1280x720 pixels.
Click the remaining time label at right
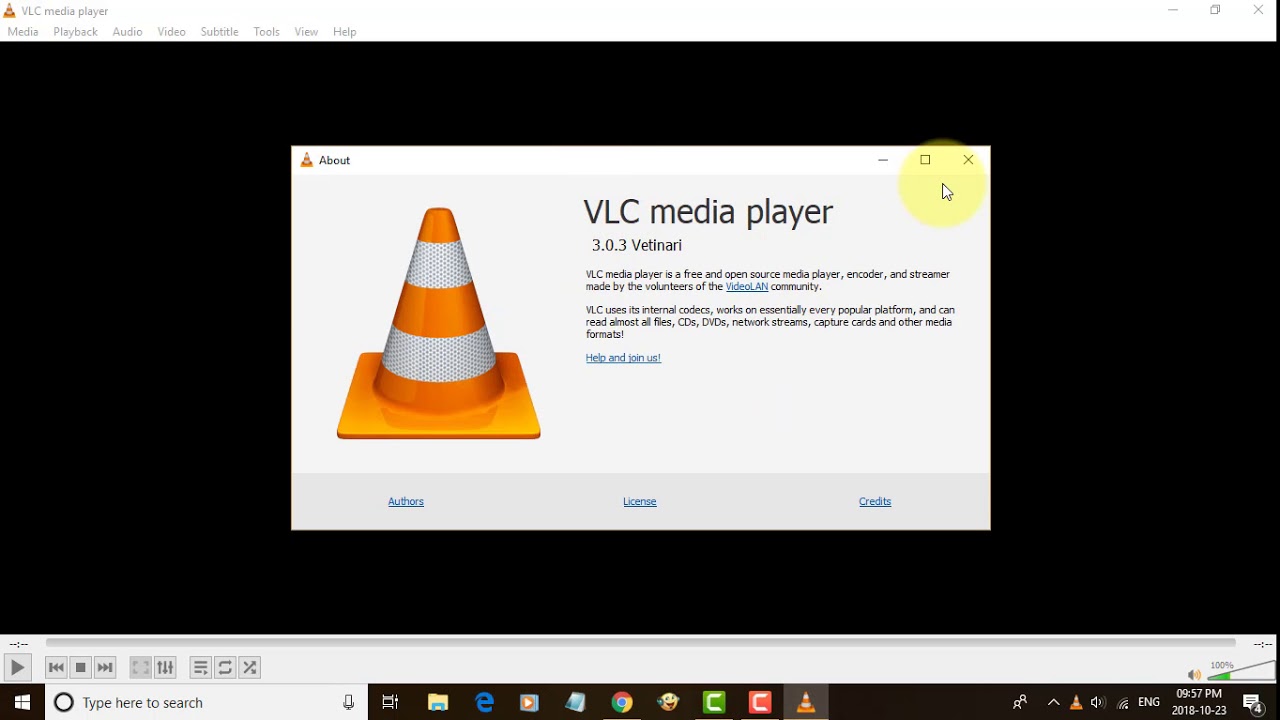pyautogui.click(x=1263, y=645)
